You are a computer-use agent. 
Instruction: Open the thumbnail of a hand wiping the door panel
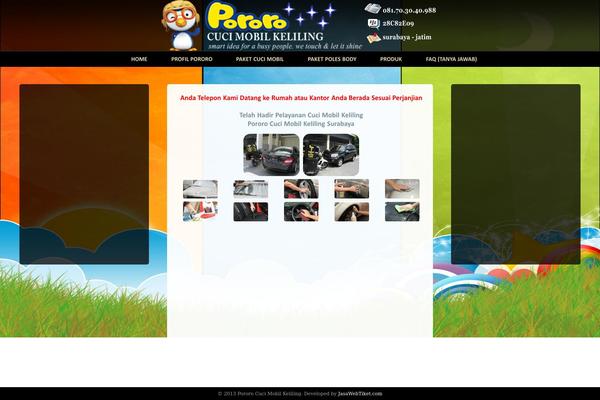352,189
